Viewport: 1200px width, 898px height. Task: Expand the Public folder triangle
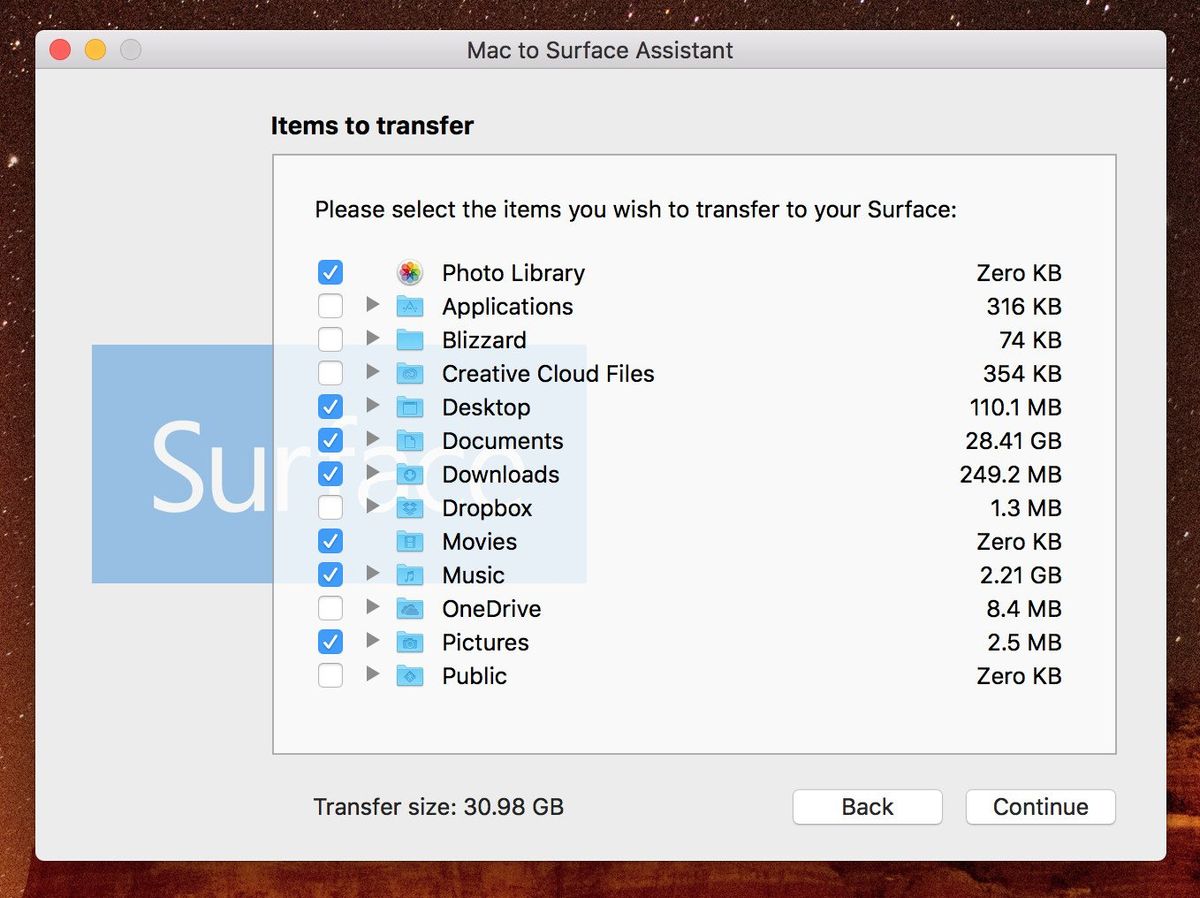(373, 674)
